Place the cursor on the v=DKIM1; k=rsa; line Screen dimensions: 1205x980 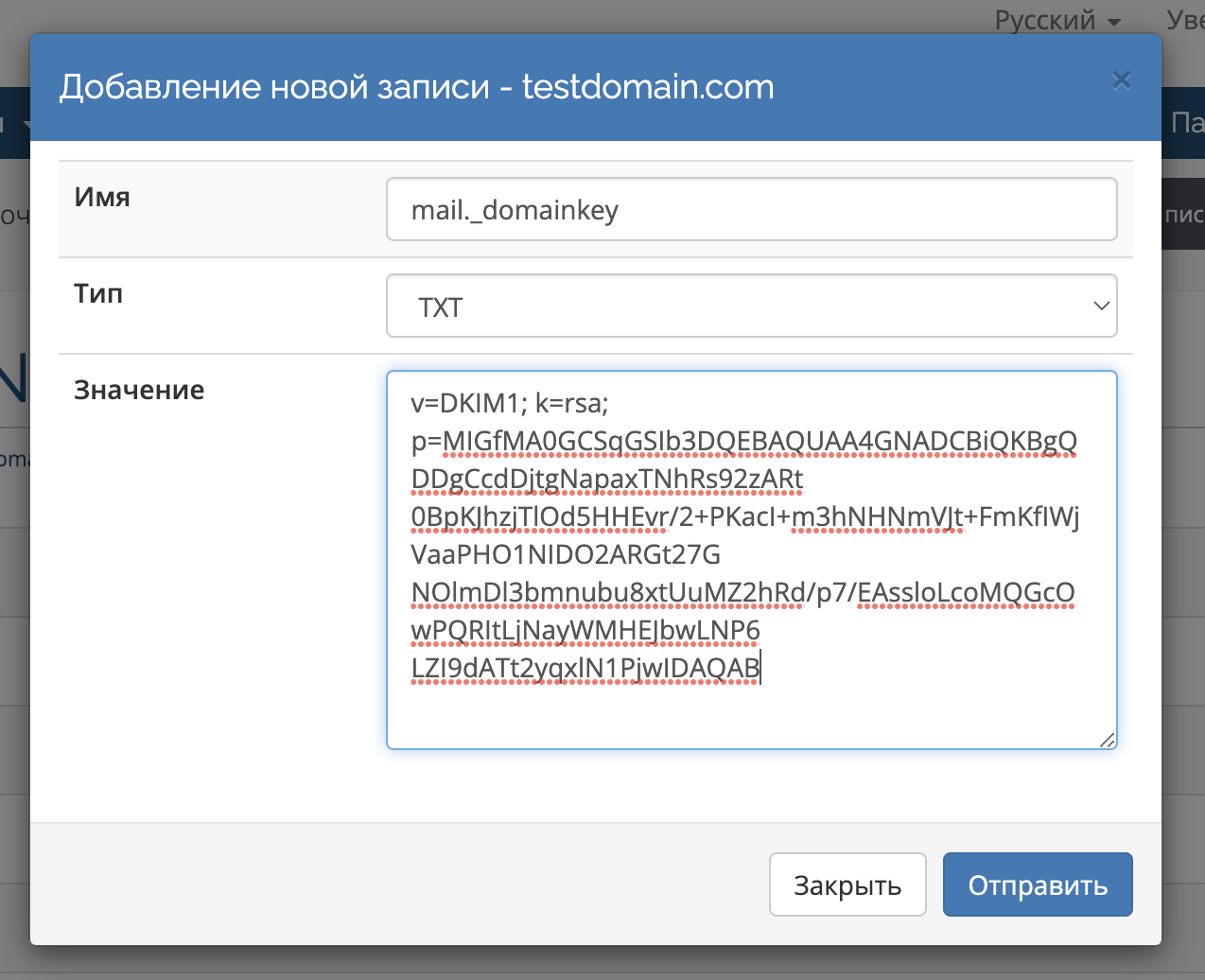(510, 403)
